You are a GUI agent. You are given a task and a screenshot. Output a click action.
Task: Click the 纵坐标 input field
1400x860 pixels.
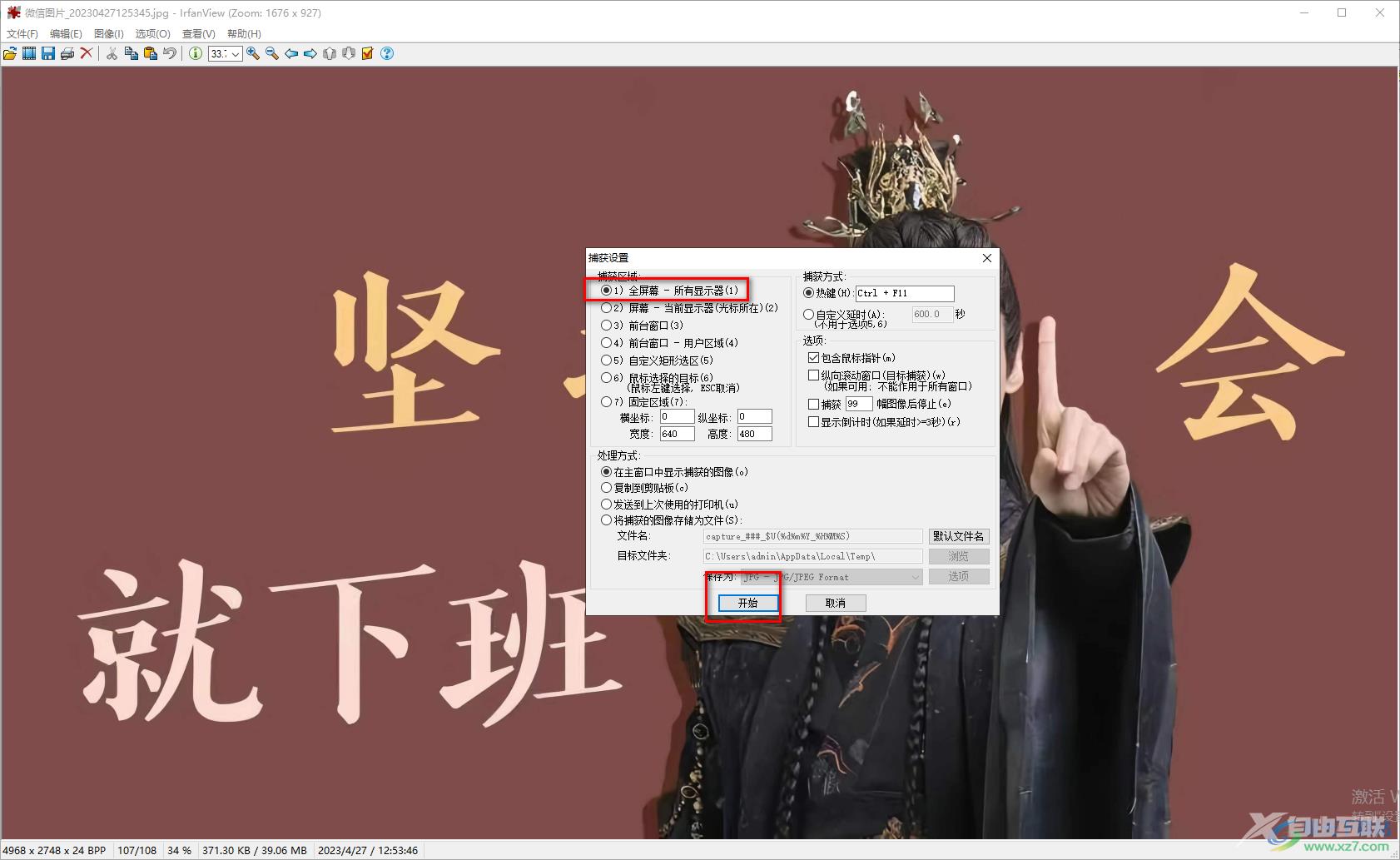tap(754, 416)
